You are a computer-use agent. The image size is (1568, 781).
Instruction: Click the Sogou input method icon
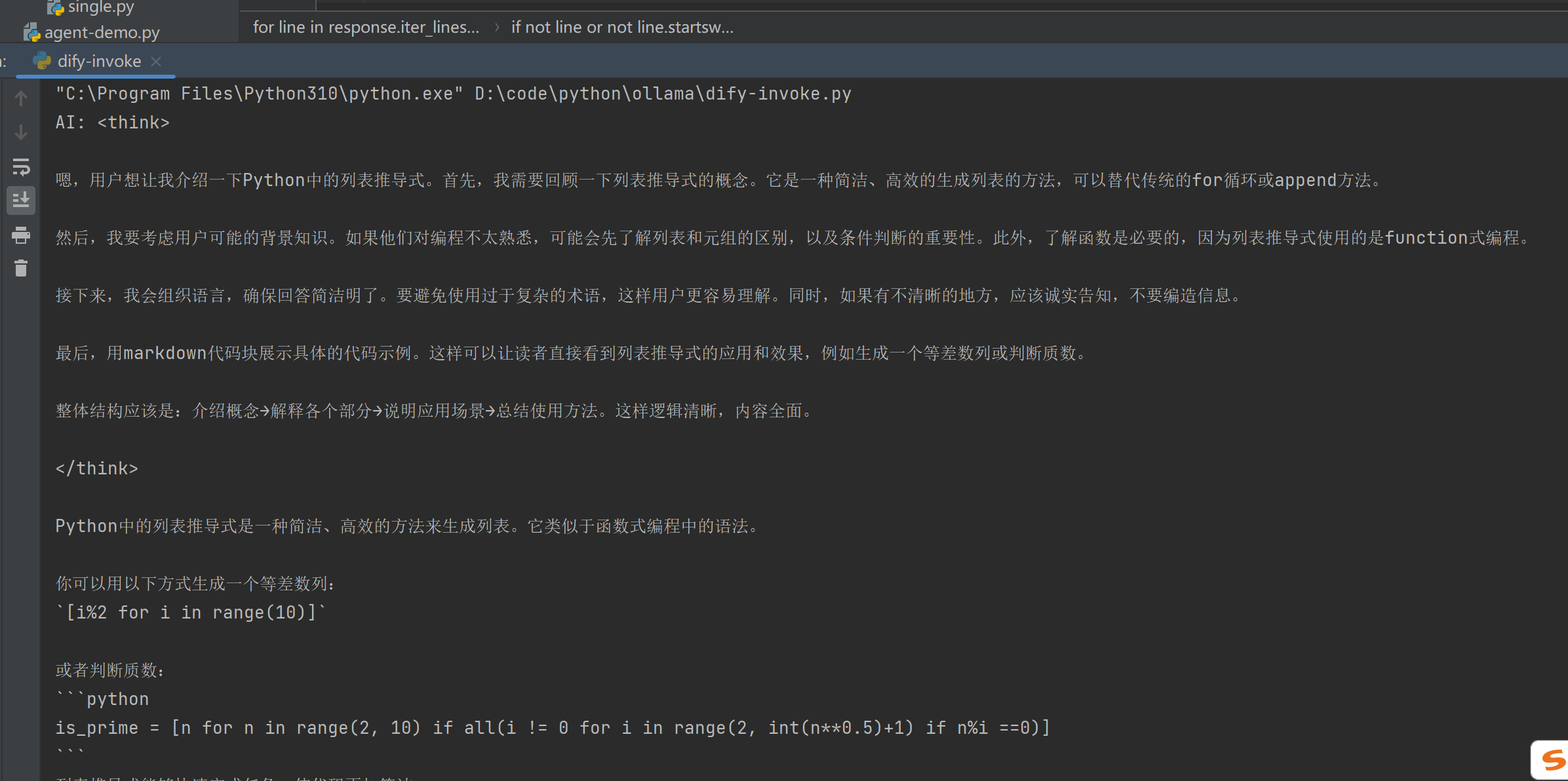pyautogui.click(x=1552, y=760)
